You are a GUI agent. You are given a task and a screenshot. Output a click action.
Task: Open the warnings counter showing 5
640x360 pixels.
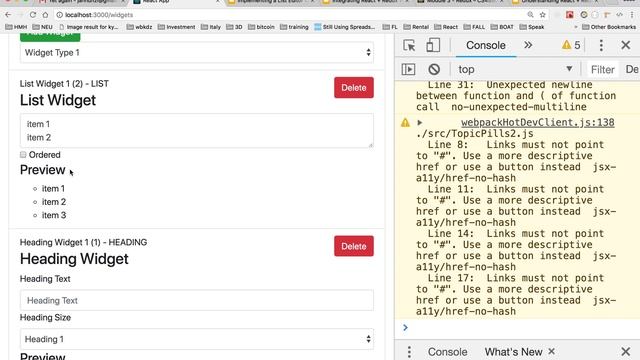pyautogui.click(x=571, y=45)
